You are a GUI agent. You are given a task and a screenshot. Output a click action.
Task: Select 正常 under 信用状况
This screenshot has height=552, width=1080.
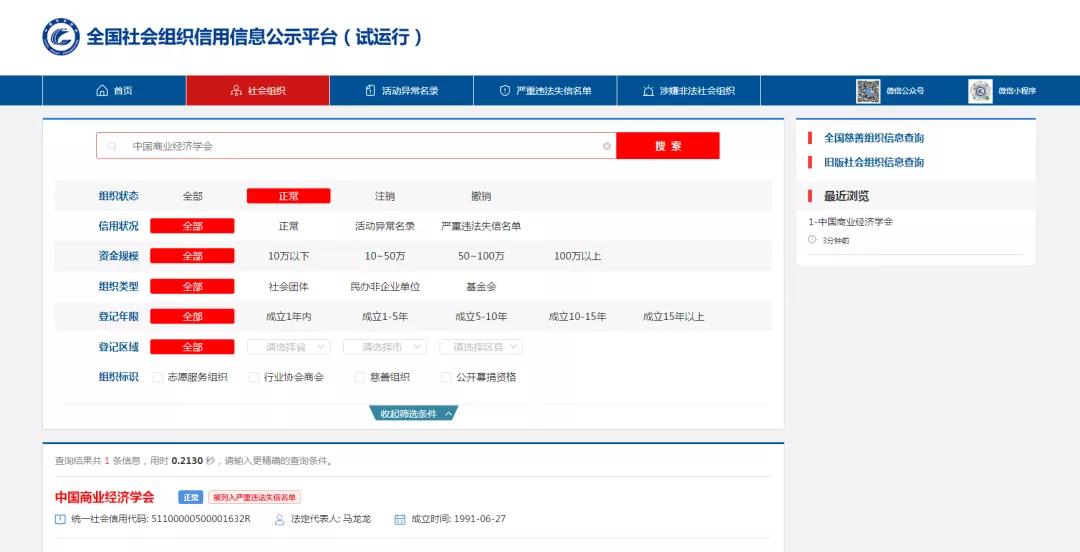pos(289,226)
